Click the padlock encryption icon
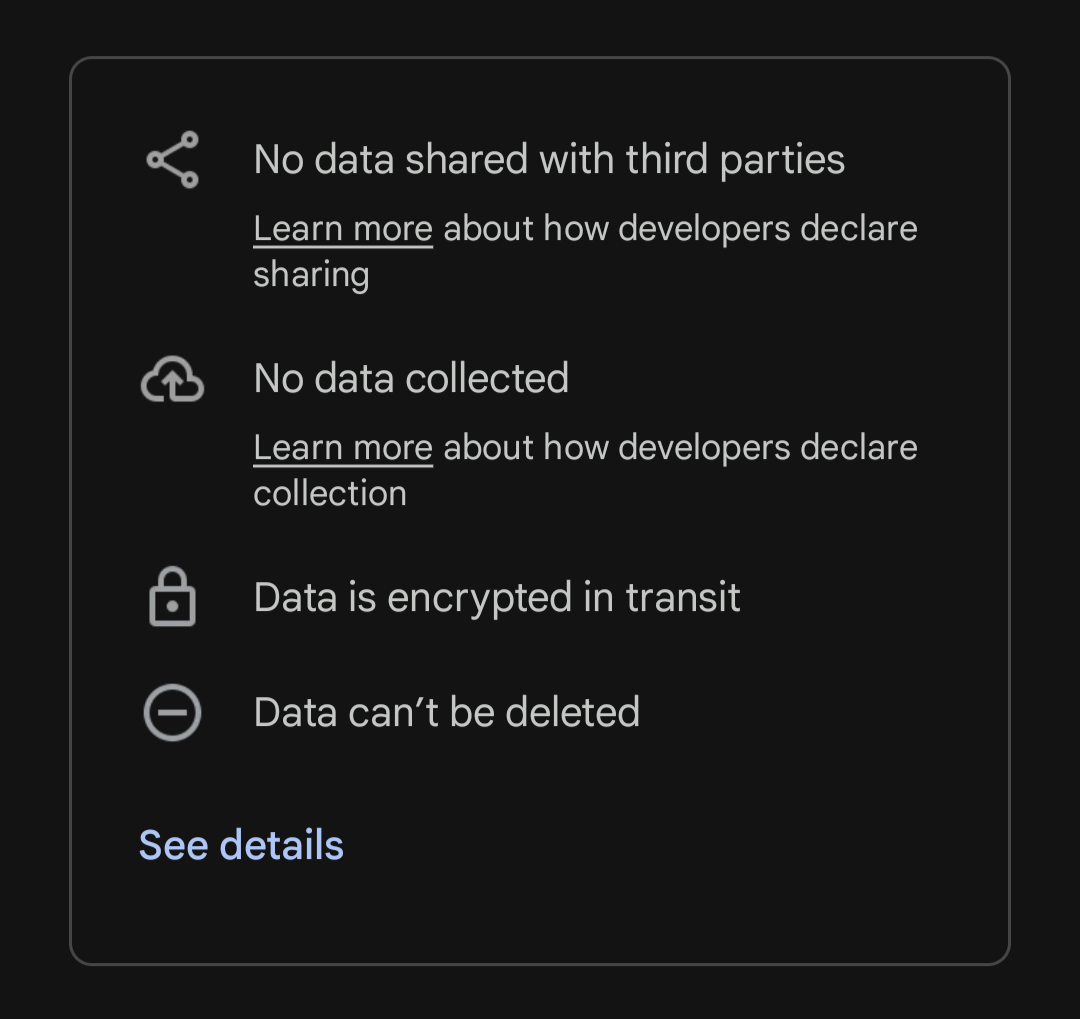1080x1019 pixels. pos(172,597)
